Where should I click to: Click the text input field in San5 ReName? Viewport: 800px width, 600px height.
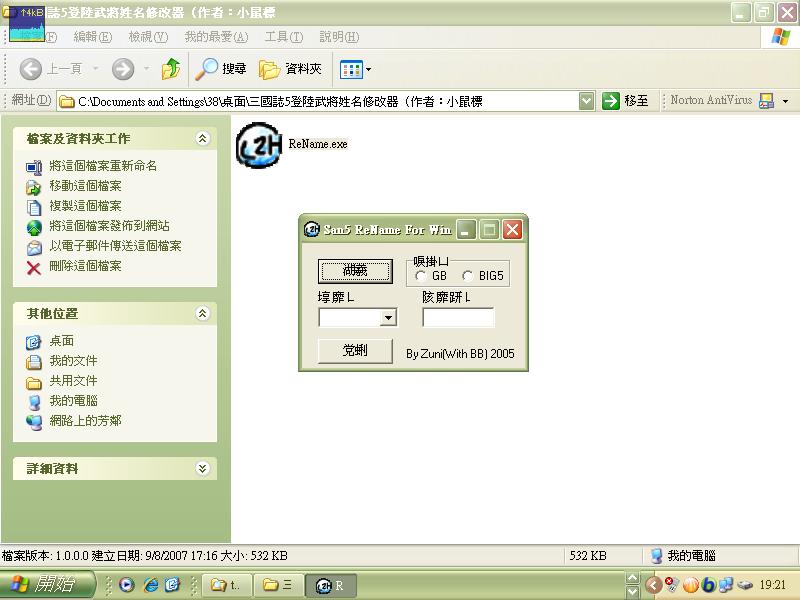[458, 318]
